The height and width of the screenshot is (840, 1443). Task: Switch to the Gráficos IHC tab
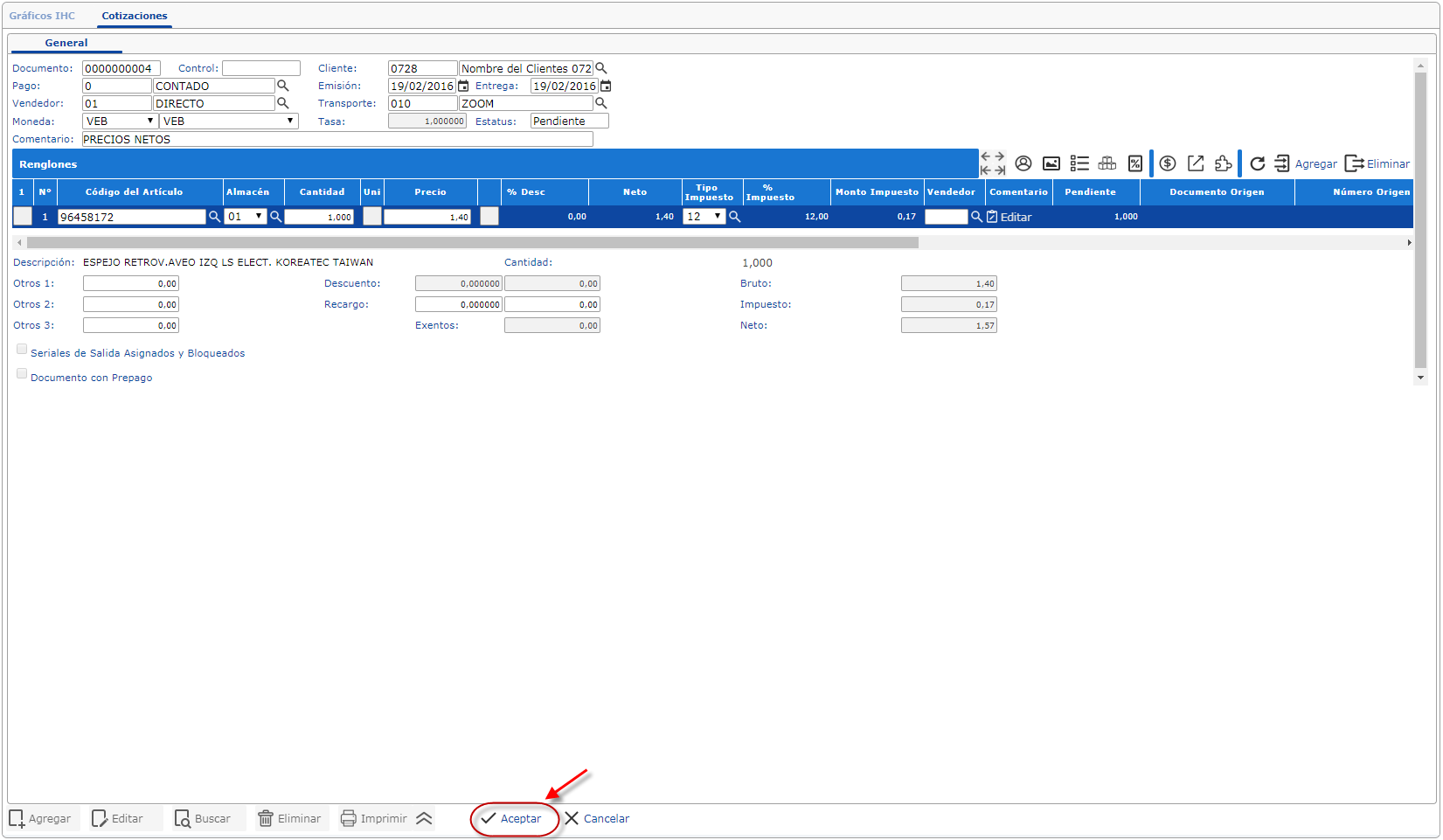click(x=42, y=16)
